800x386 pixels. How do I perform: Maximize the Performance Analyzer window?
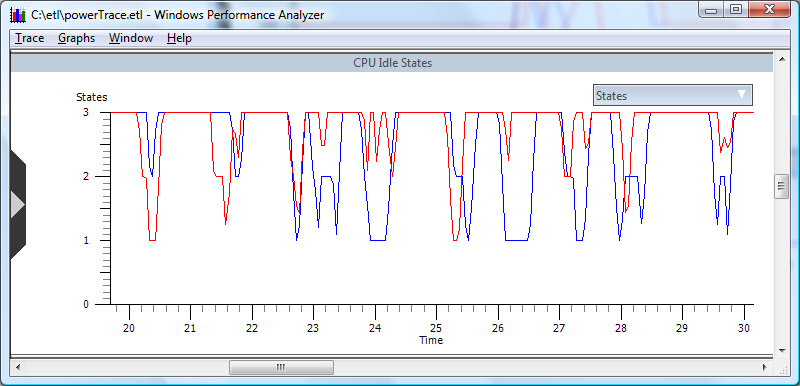click(736, 10)
